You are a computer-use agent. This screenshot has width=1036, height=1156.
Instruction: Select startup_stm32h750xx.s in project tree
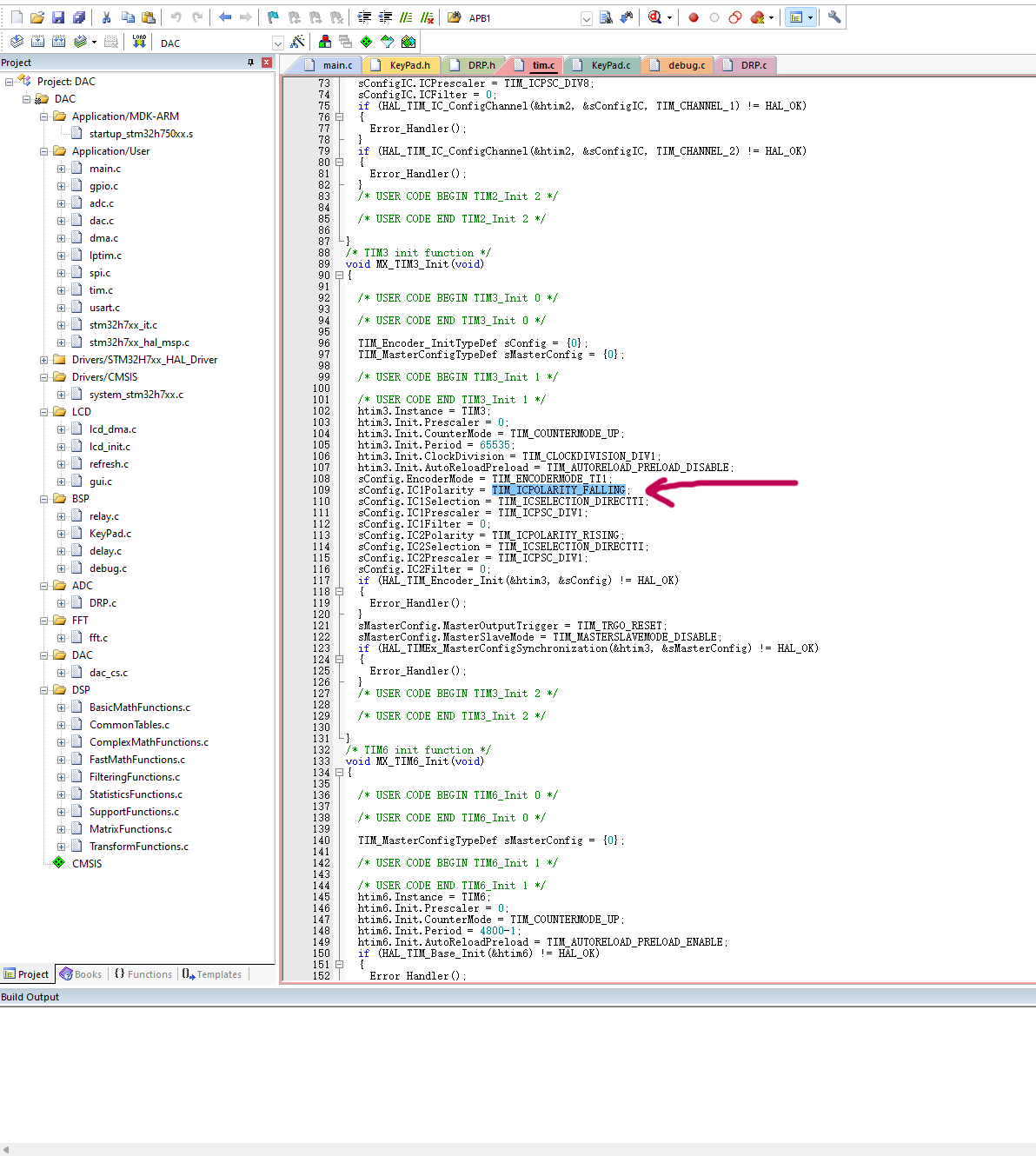(141, 134)
